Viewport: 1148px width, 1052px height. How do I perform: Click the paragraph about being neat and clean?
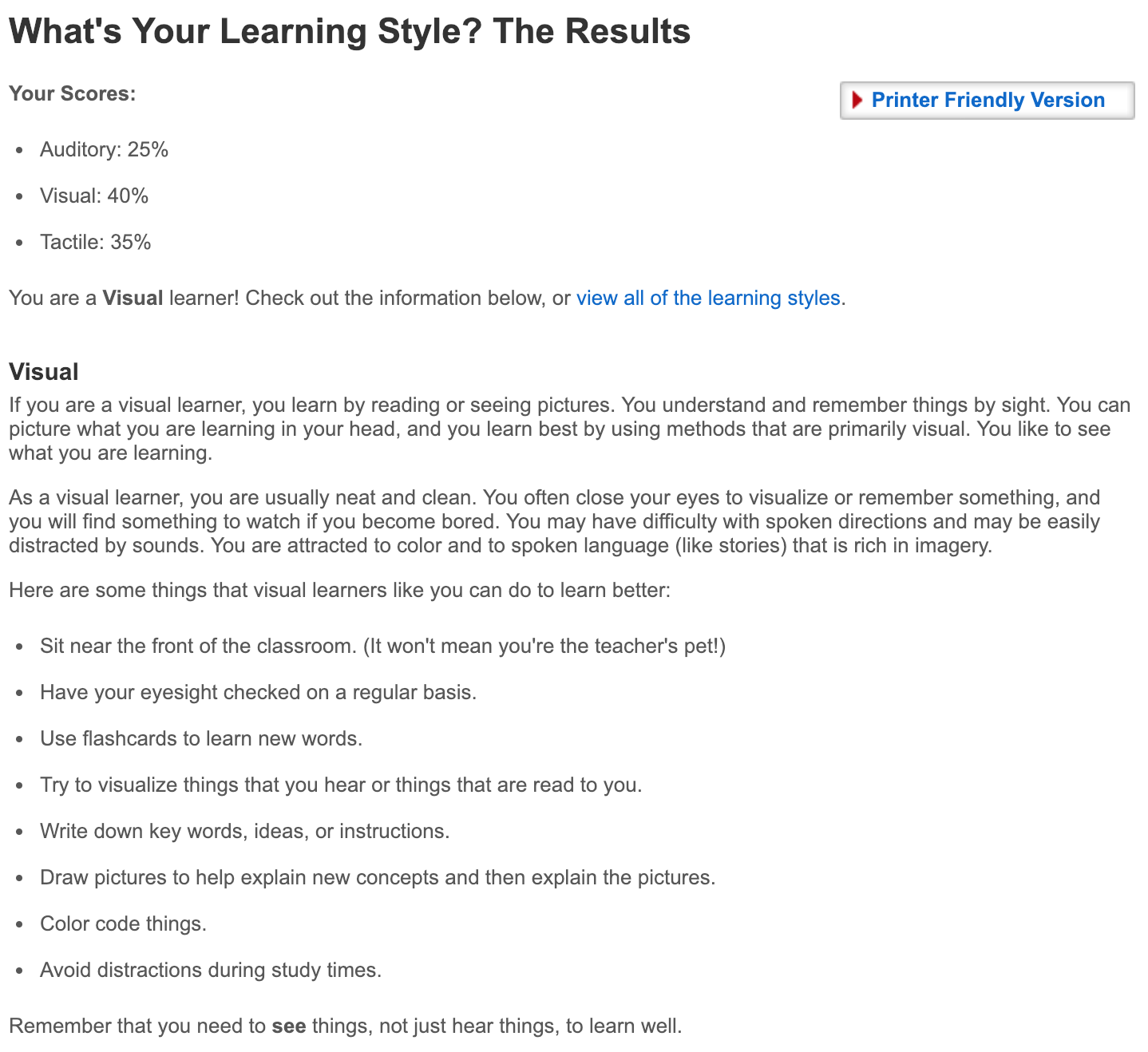(x=555, y=521)
